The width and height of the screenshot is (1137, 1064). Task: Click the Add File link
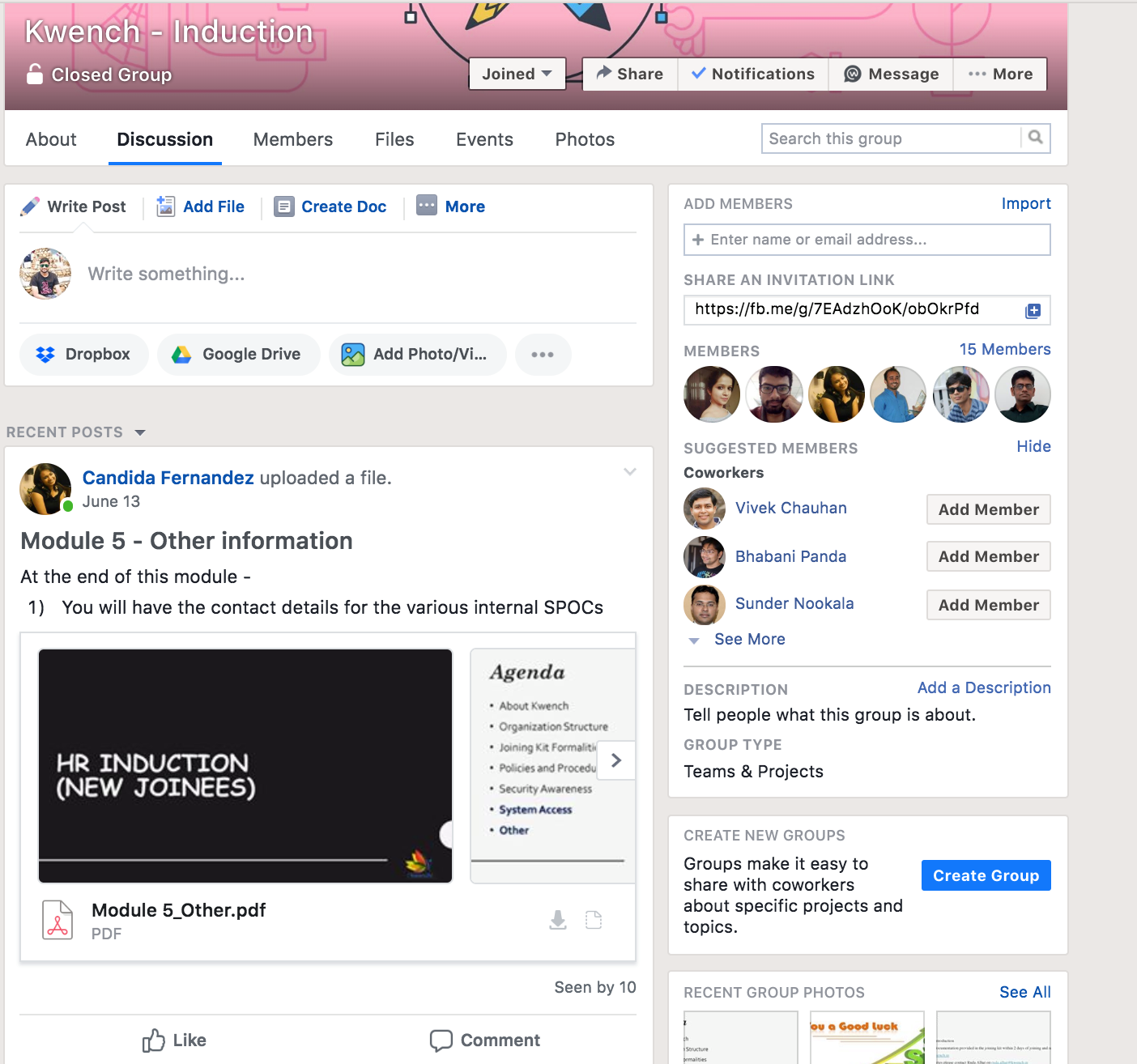pyautogui.click(x=214, y=206)
